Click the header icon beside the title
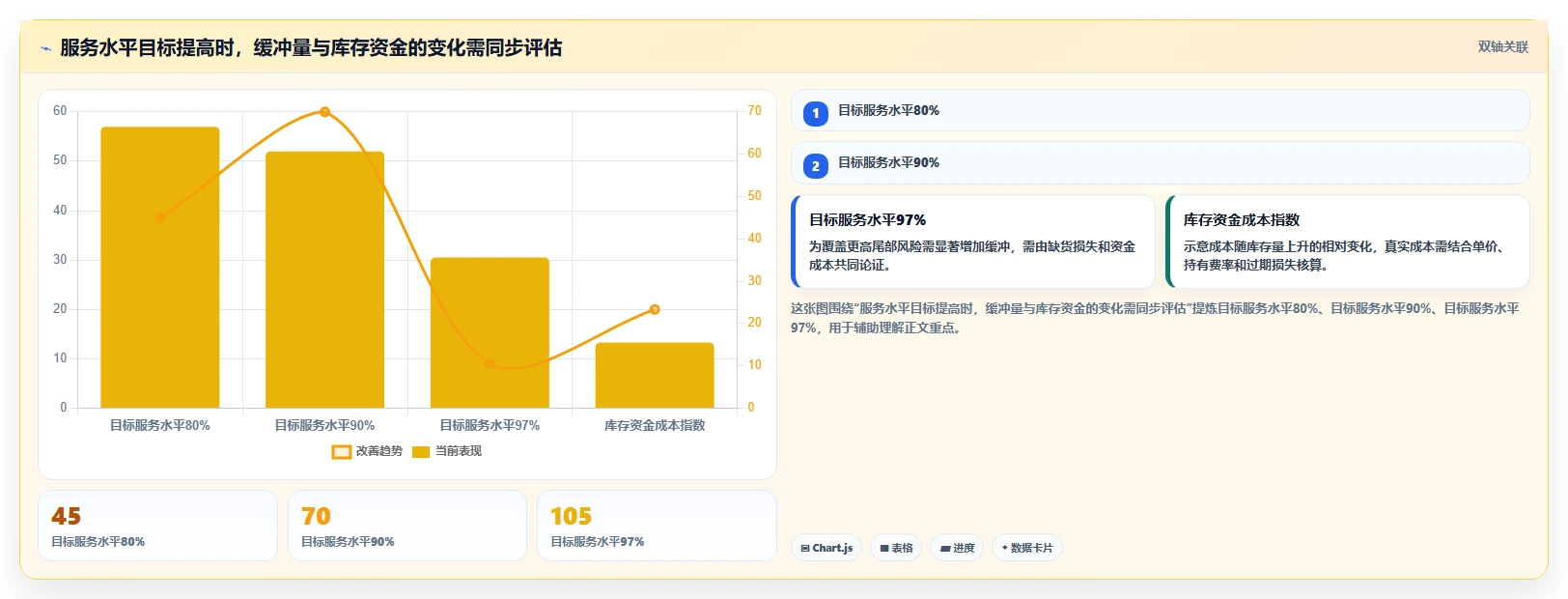 pyautogui.click(x=45, y=48)
